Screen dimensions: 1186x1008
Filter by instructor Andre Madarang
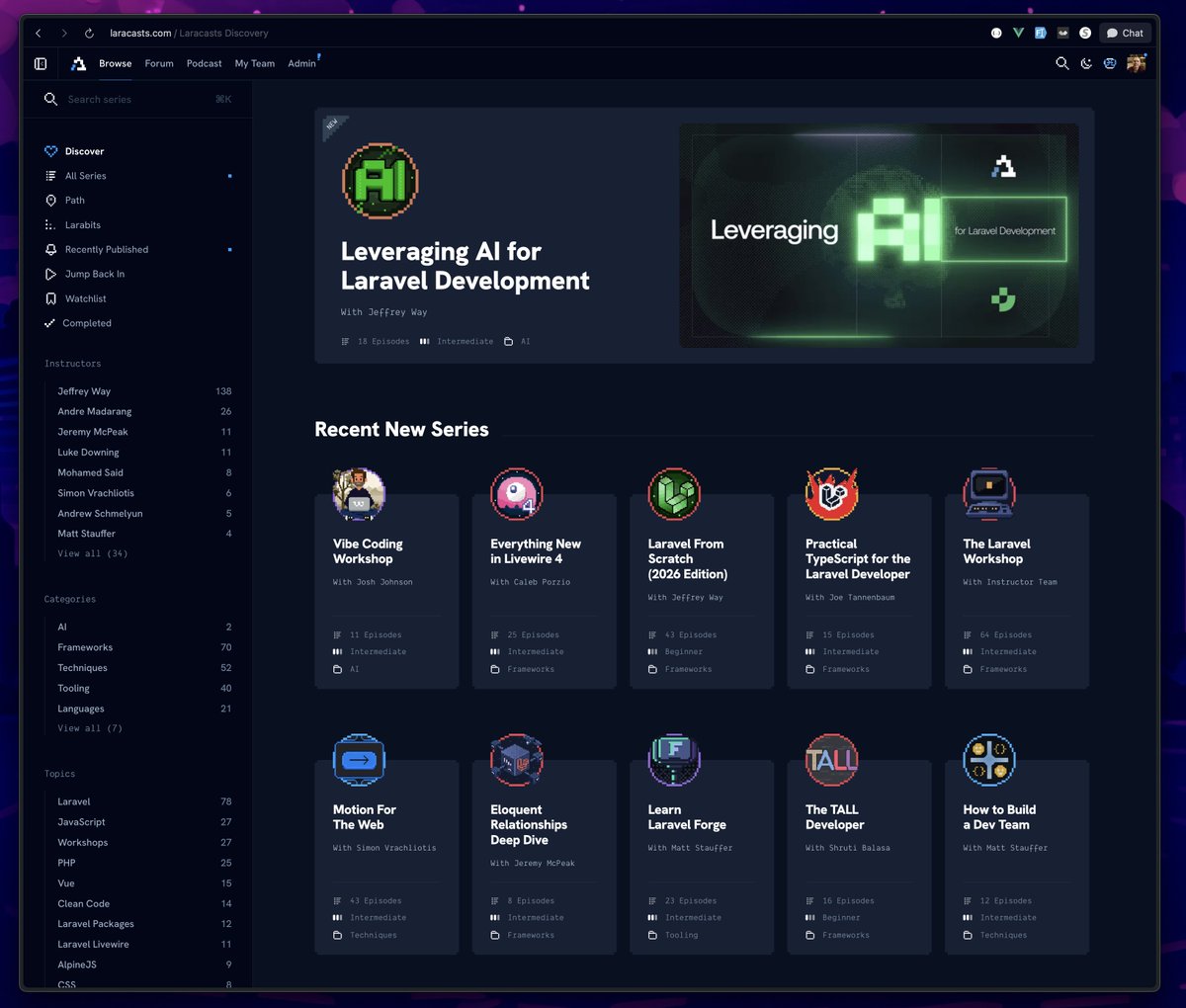[144, 411]
